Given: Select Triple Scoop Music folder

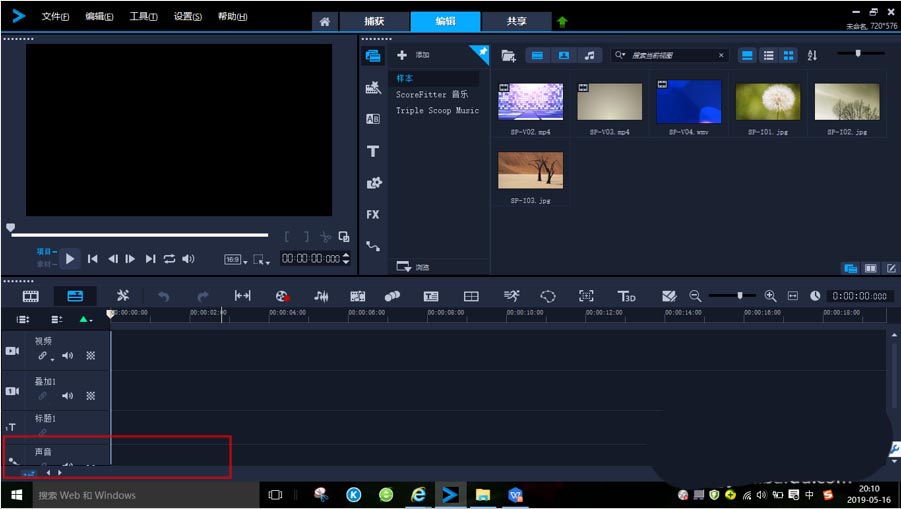Looking at the screenshot, I should (x=437, y=110).
